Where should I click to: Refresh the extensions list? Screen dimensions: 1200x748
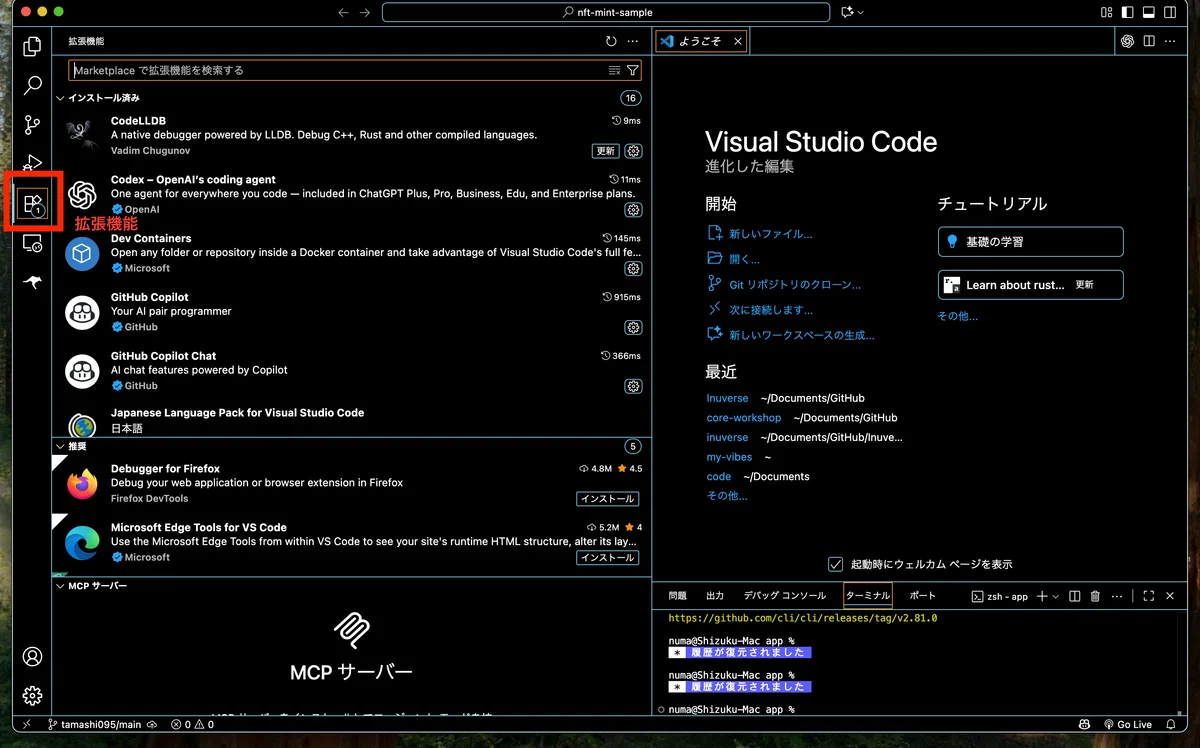[x=611, y=41]
